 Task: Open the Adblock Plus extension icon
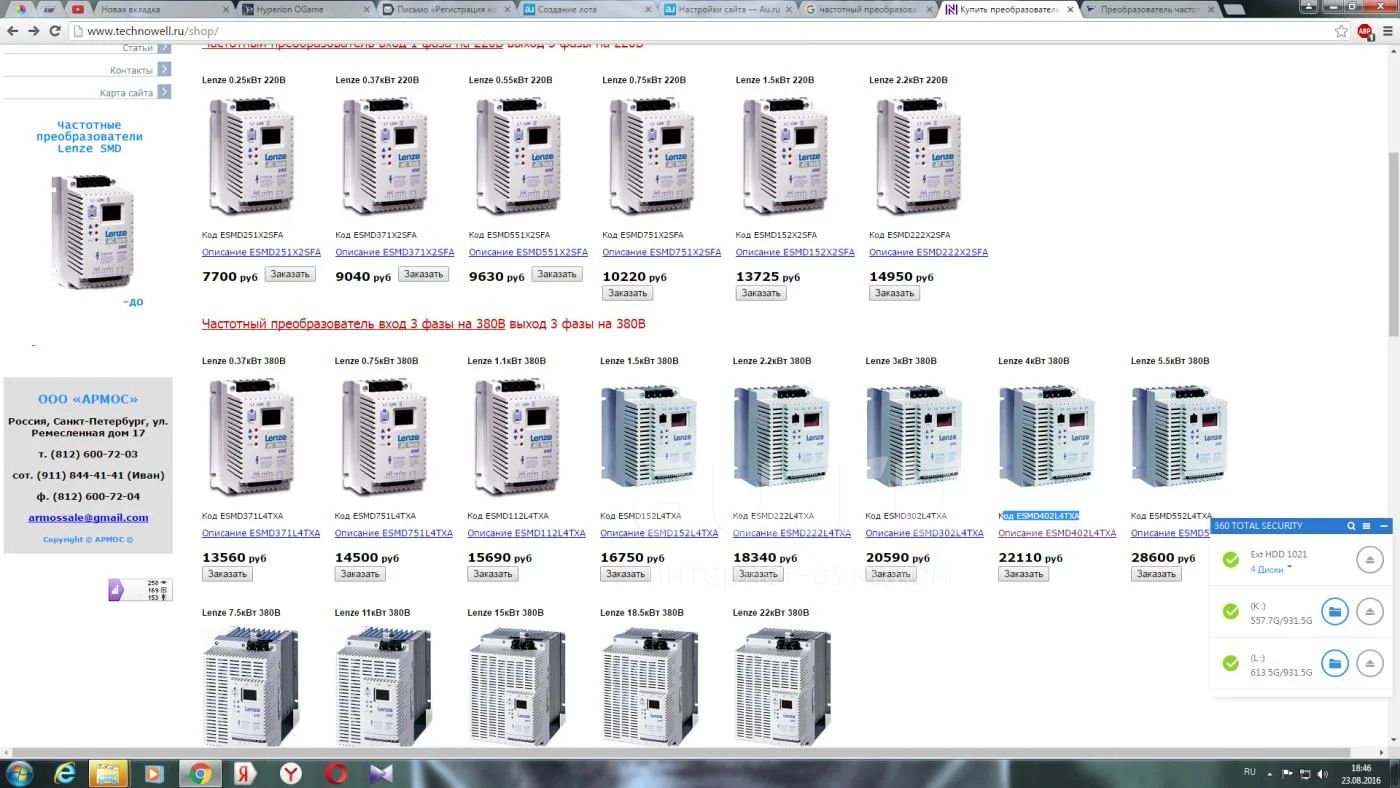(1365, 31)
